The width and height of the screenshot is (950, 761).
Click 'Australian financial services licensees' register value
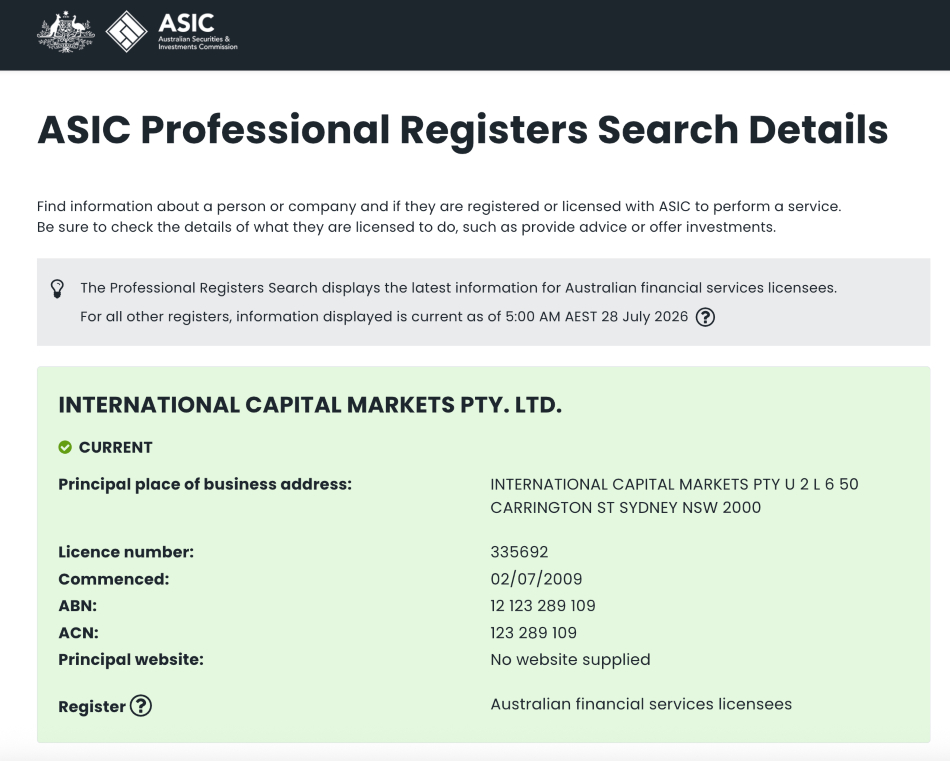[641, 704]
